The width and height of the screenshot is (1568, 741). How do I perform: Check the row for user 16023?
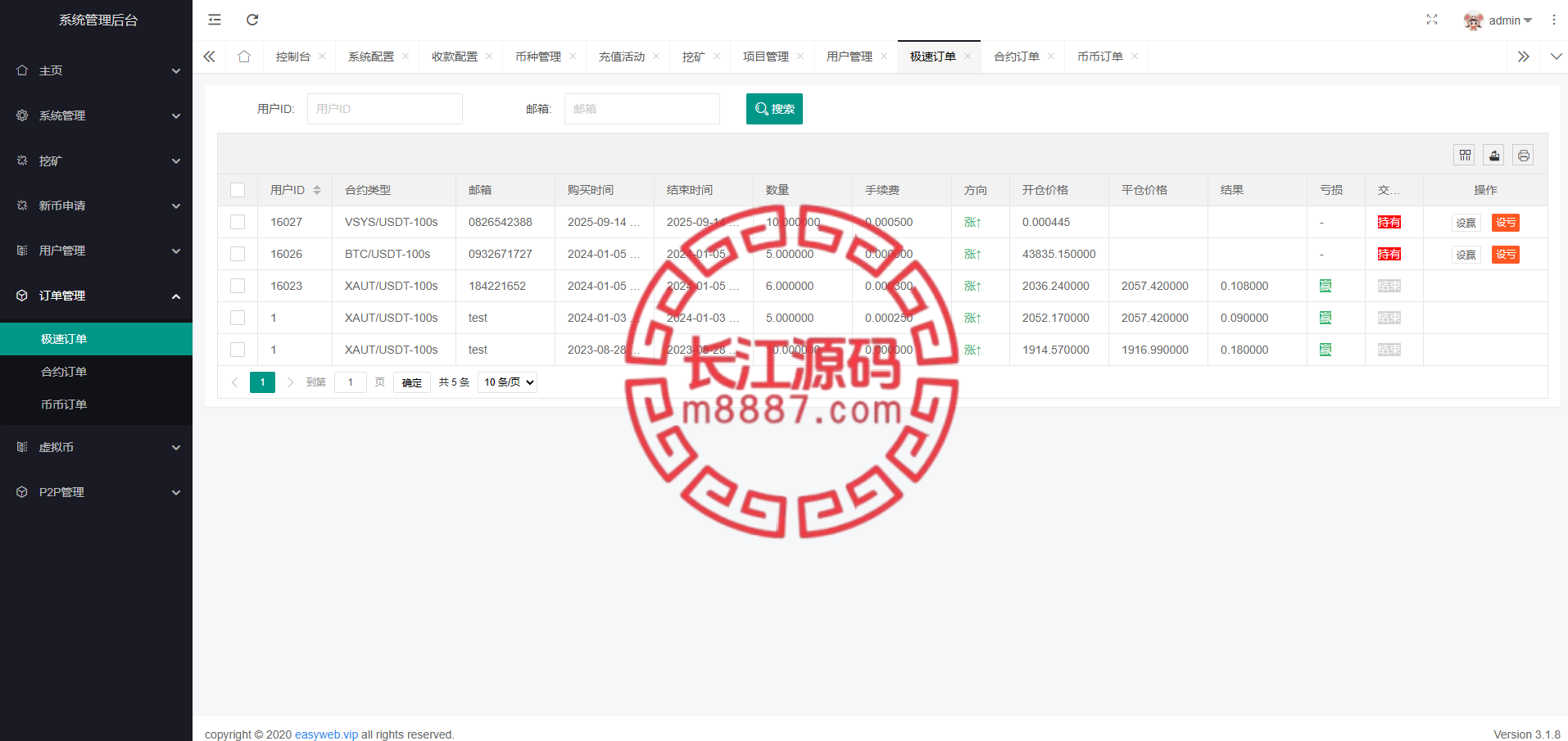(238, 286)
